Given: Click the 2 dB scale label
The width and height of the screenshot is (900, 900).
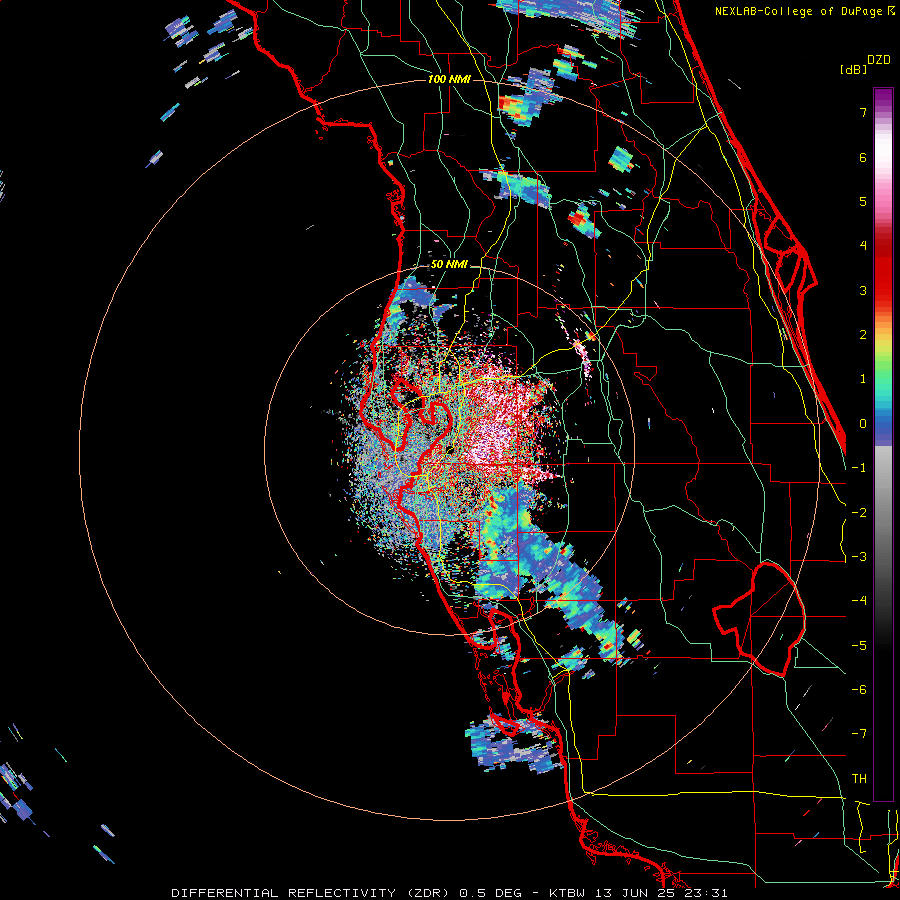Looking at the screenshot, I should [x=863, y=335].
